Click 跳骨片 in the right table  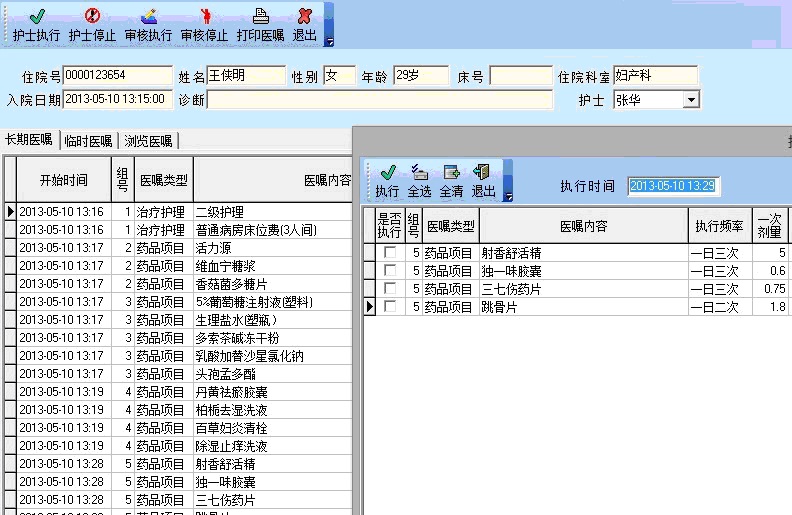[499, 306]
